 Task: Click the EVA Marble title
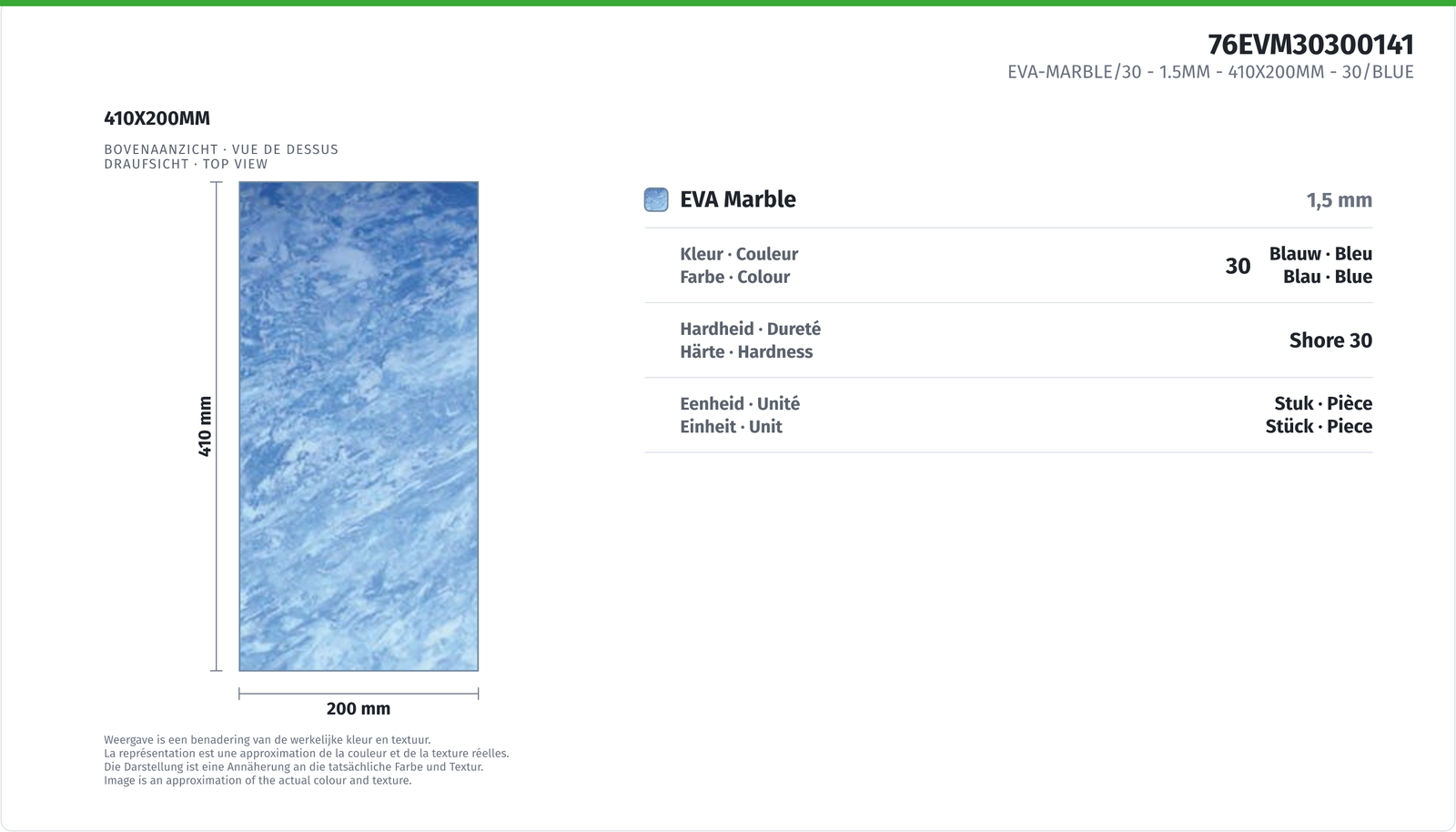pos(738,199)
